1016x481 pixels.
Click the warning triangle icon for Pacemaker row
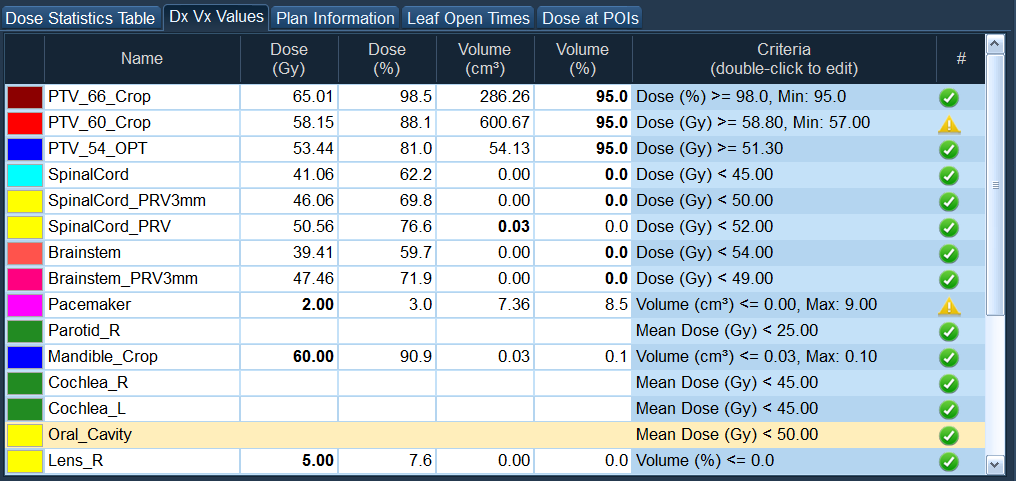[x=949, y=305]
